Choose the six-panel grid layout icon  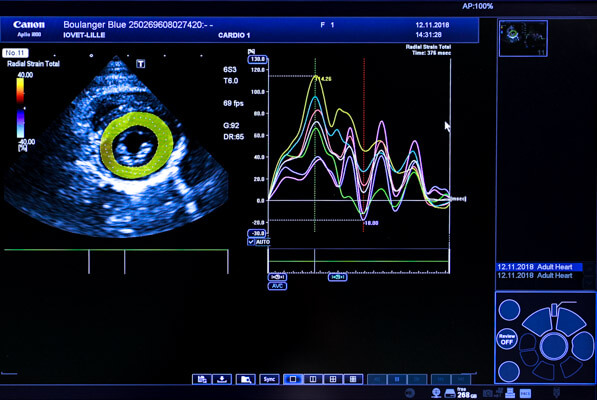[353, 379]
